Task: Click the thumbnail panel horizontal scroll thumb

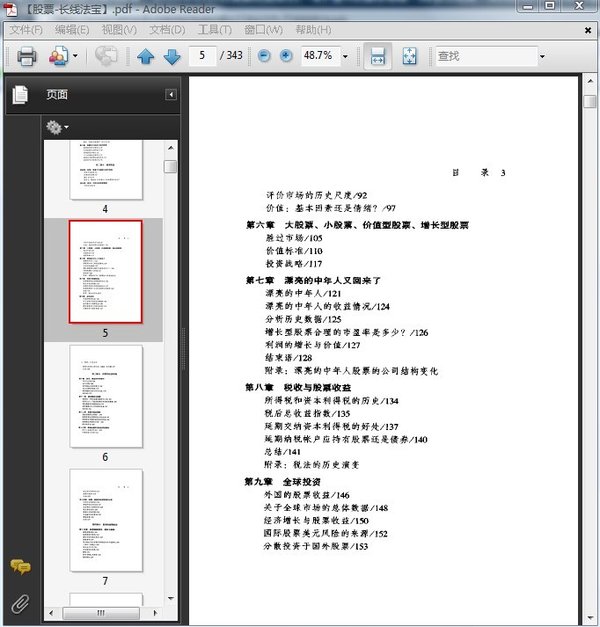Action: point(101,613)
